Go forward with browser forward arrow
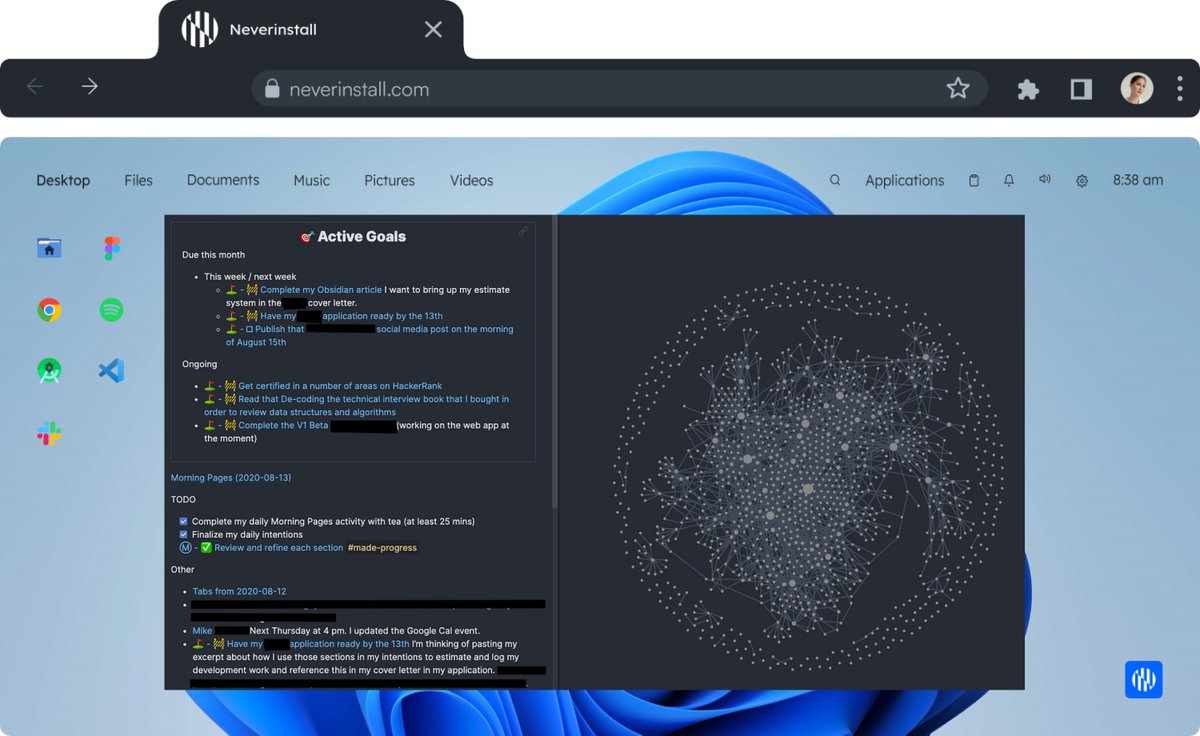Image resolution: width=1200 pixels, height=736 pixels. tap(90, 87)
